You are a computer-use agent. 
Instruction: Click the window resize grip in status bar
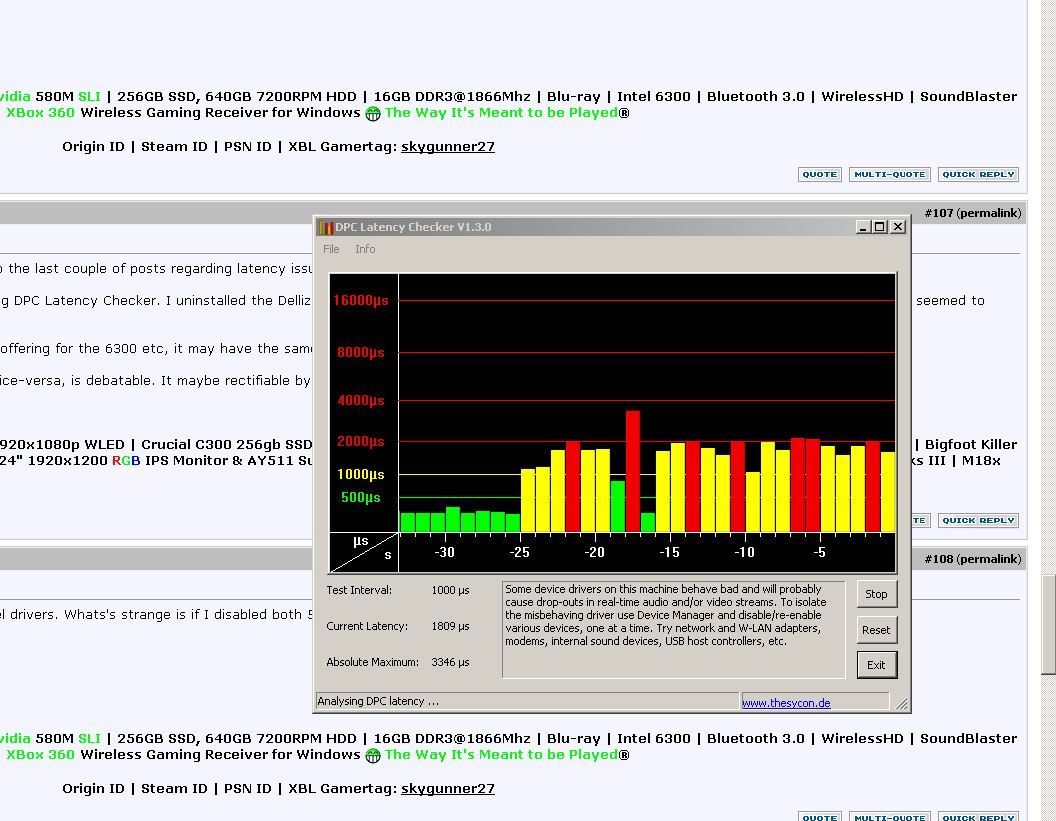point(901,703)
